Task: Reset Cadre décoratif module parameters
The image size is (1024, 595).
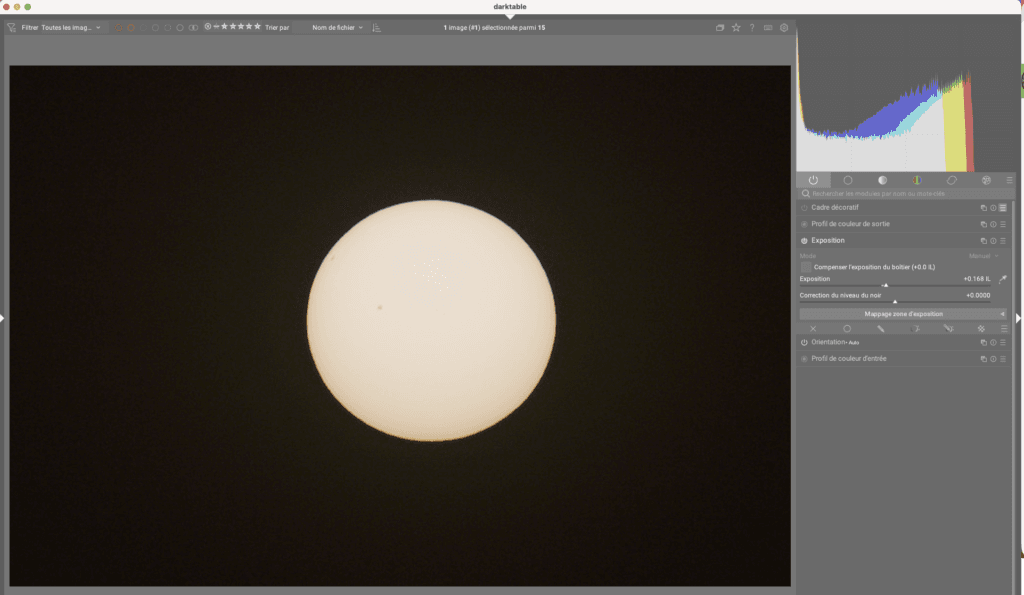Action: point(993,208)
